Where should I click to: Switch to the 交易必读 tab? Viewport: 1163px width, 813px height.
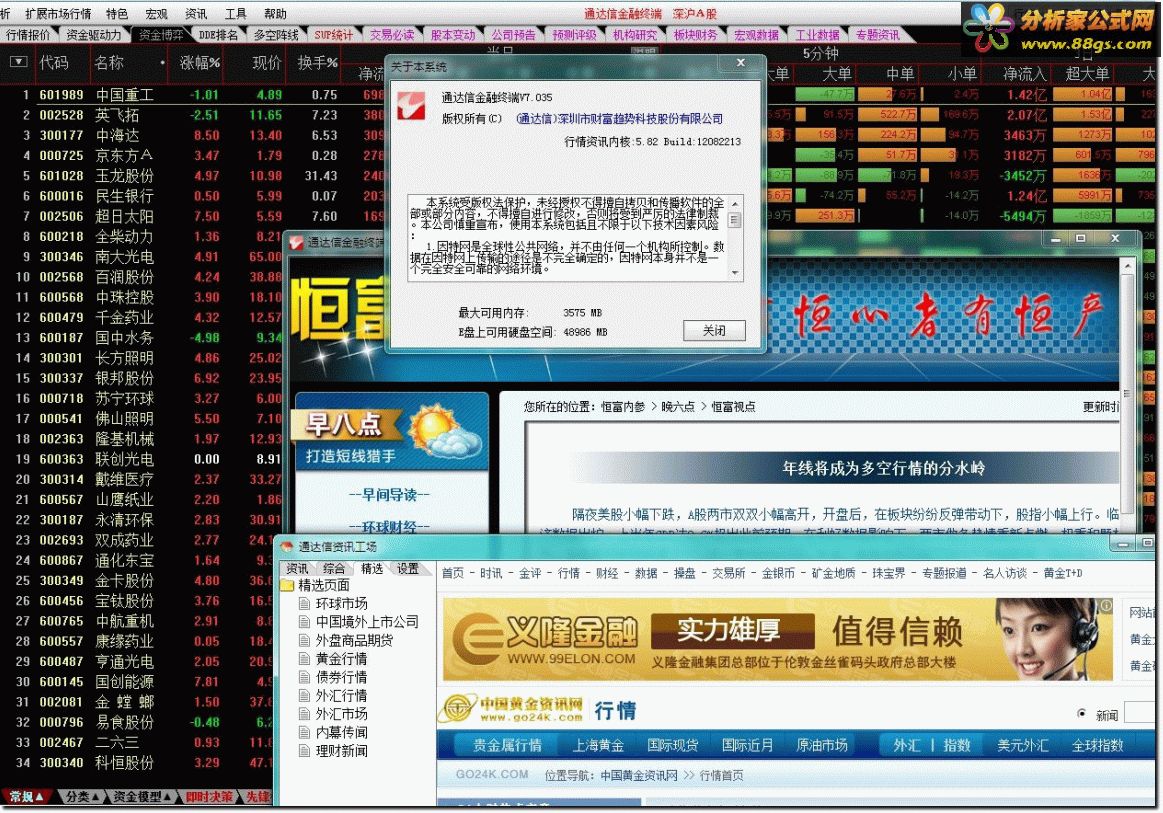[392, 35]
